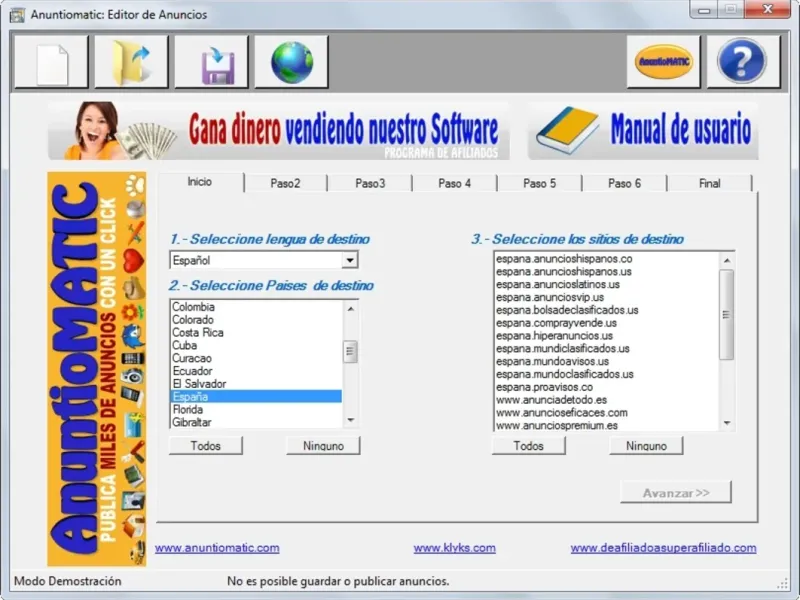Screen dimensions: 800x600
Task: Click the AnuntioMATIC vertical side banner
Action: coord(96,369)
